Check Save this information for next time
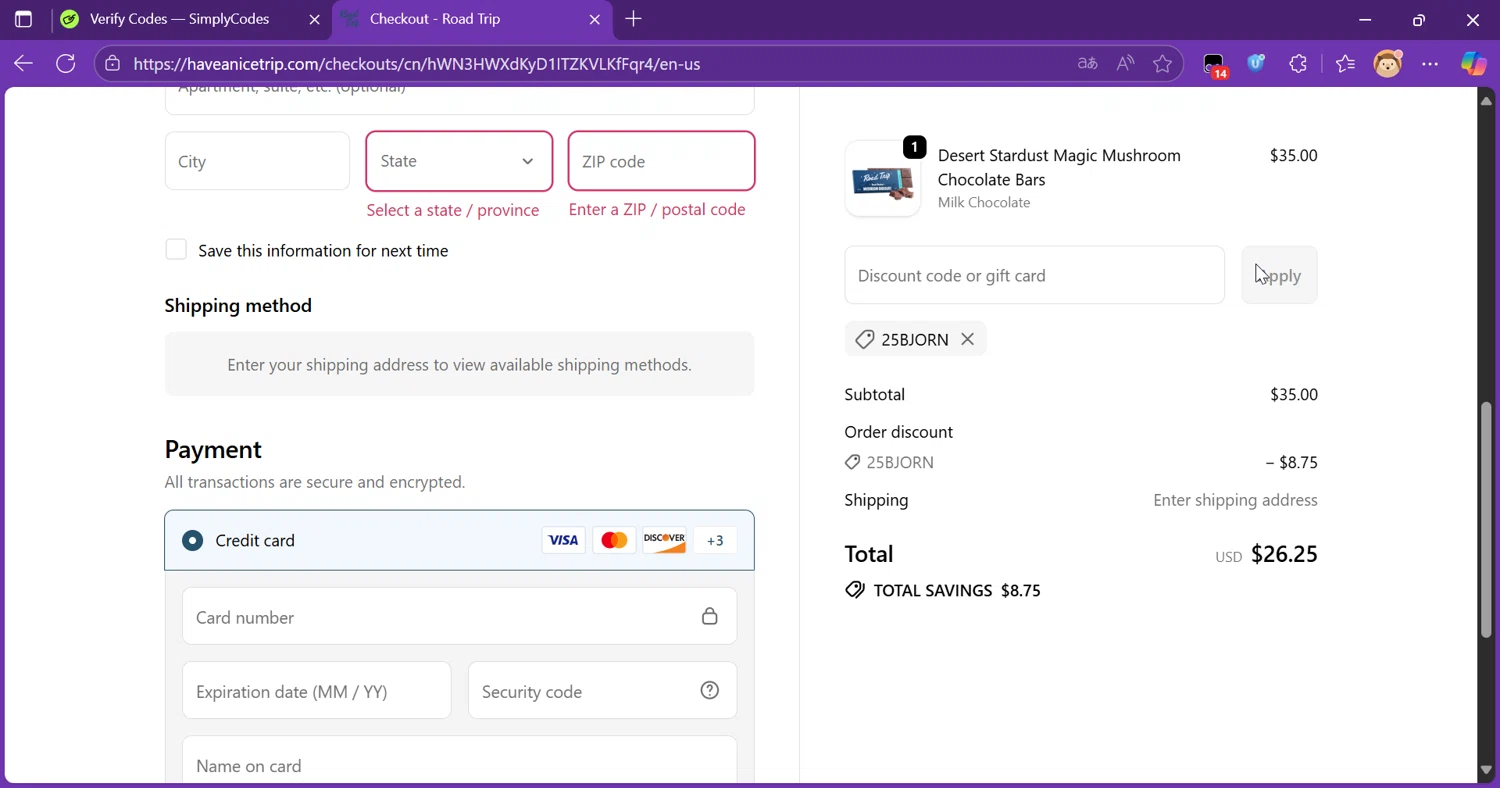This screenshot has width=1500, height=788. pyautogui.click(x=176, y=250)
